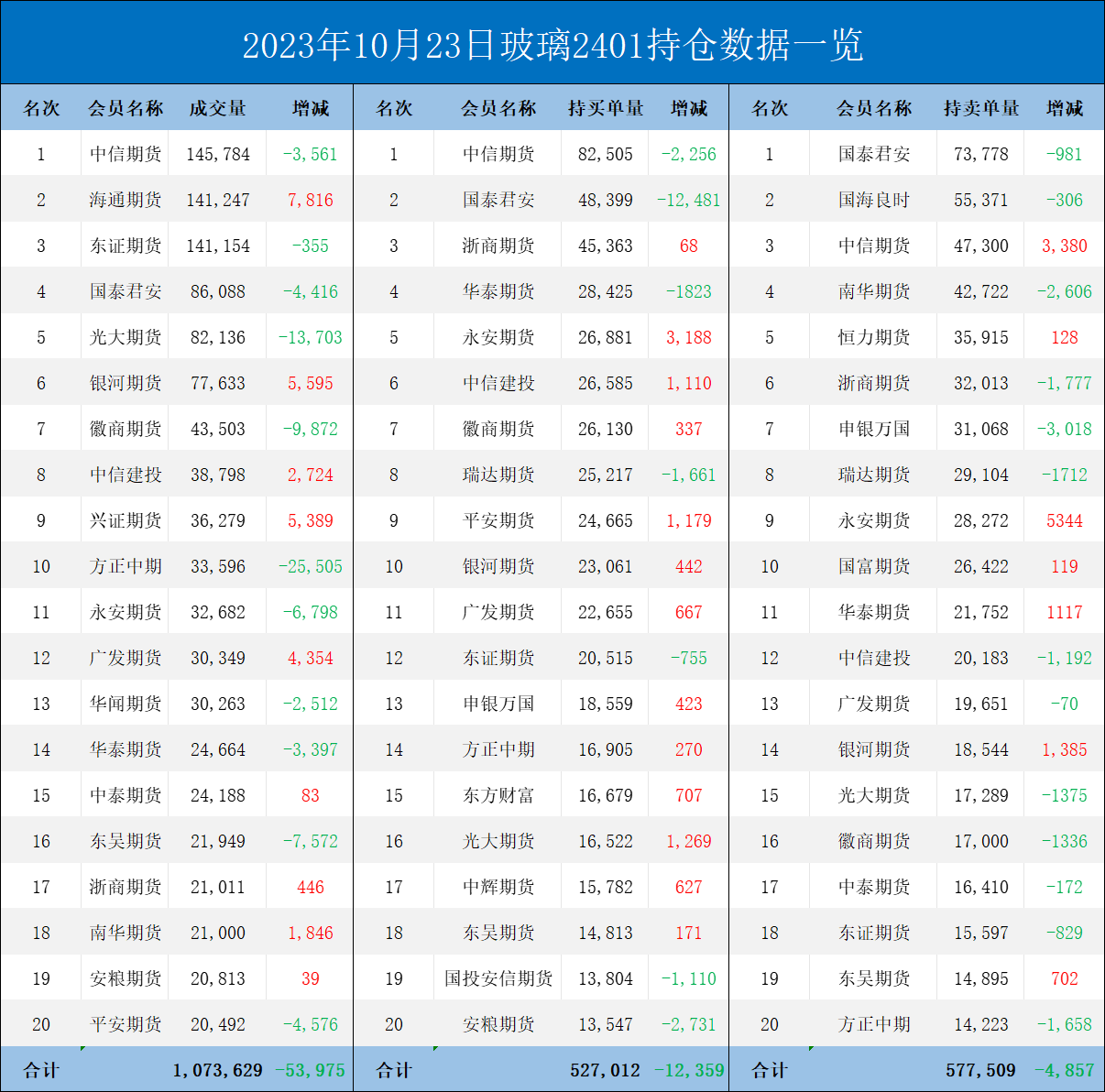Click the total volume 1,073,629
The height and width of the screenshot is (1092, 1105).
click(x=218, y=1070)
